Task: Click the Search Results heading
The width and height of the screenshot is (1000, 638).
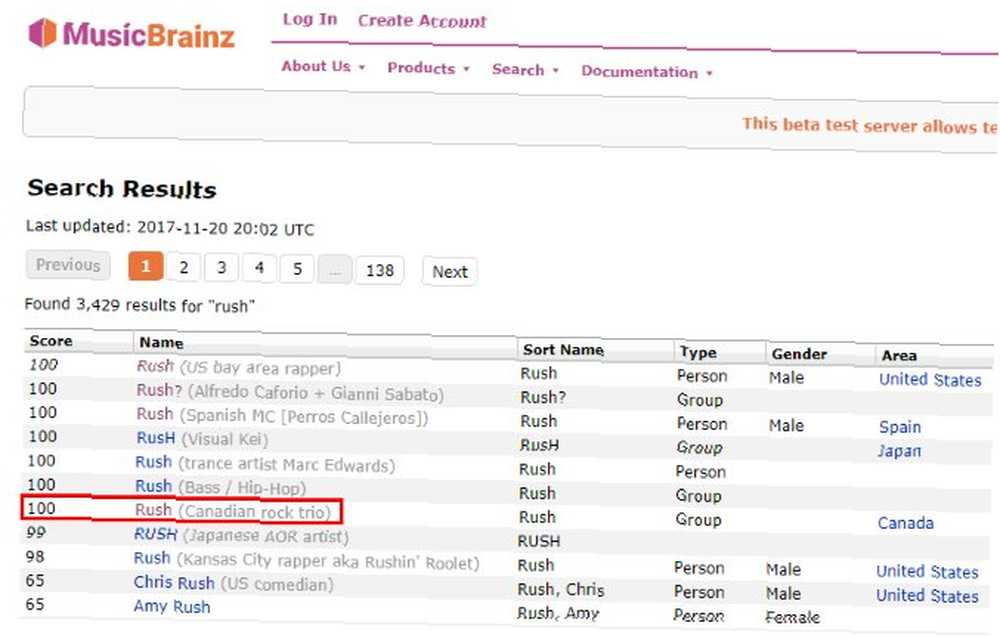Action: pyautogui.click(x=122, y=189)
